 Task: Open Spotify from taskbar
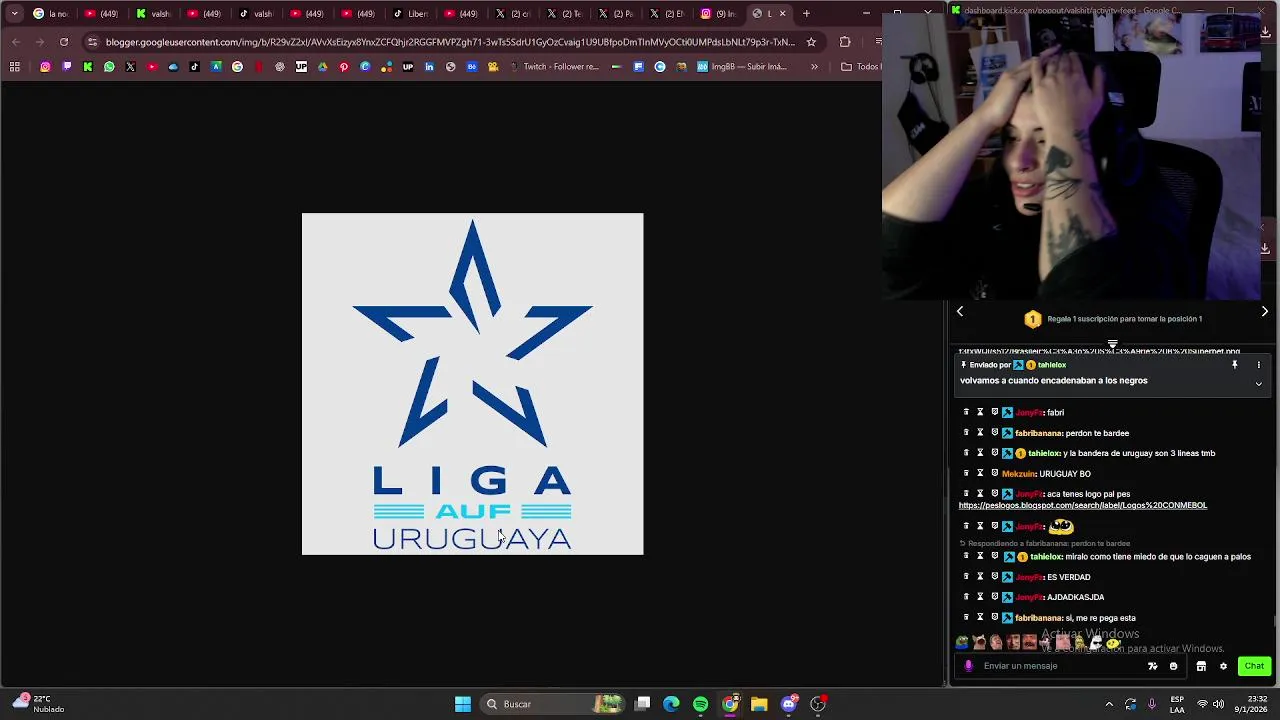(700, 704)
